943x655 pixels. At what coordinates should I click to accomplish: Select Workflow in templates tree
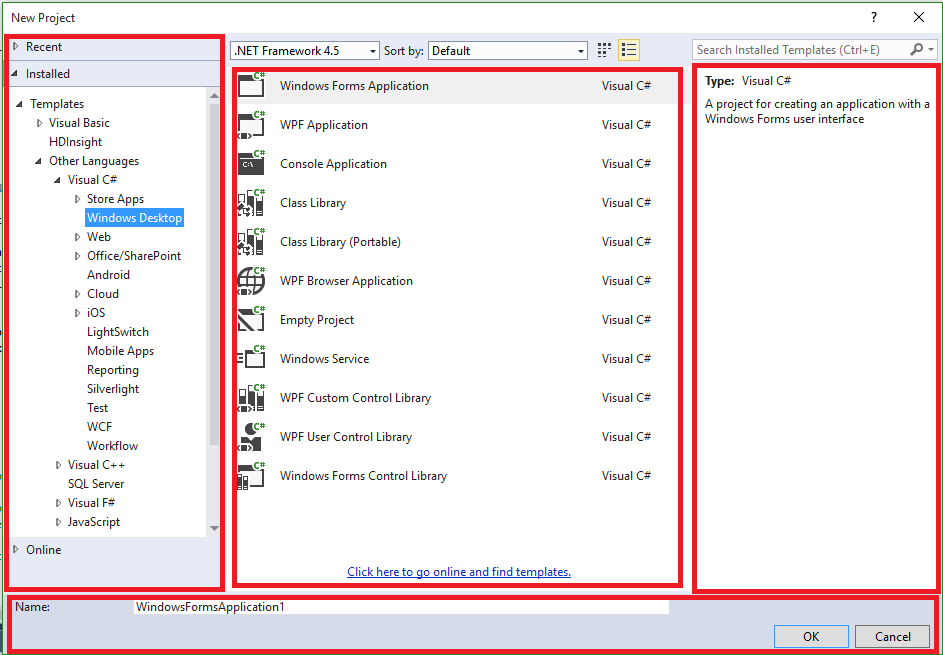tap(112, 446)
